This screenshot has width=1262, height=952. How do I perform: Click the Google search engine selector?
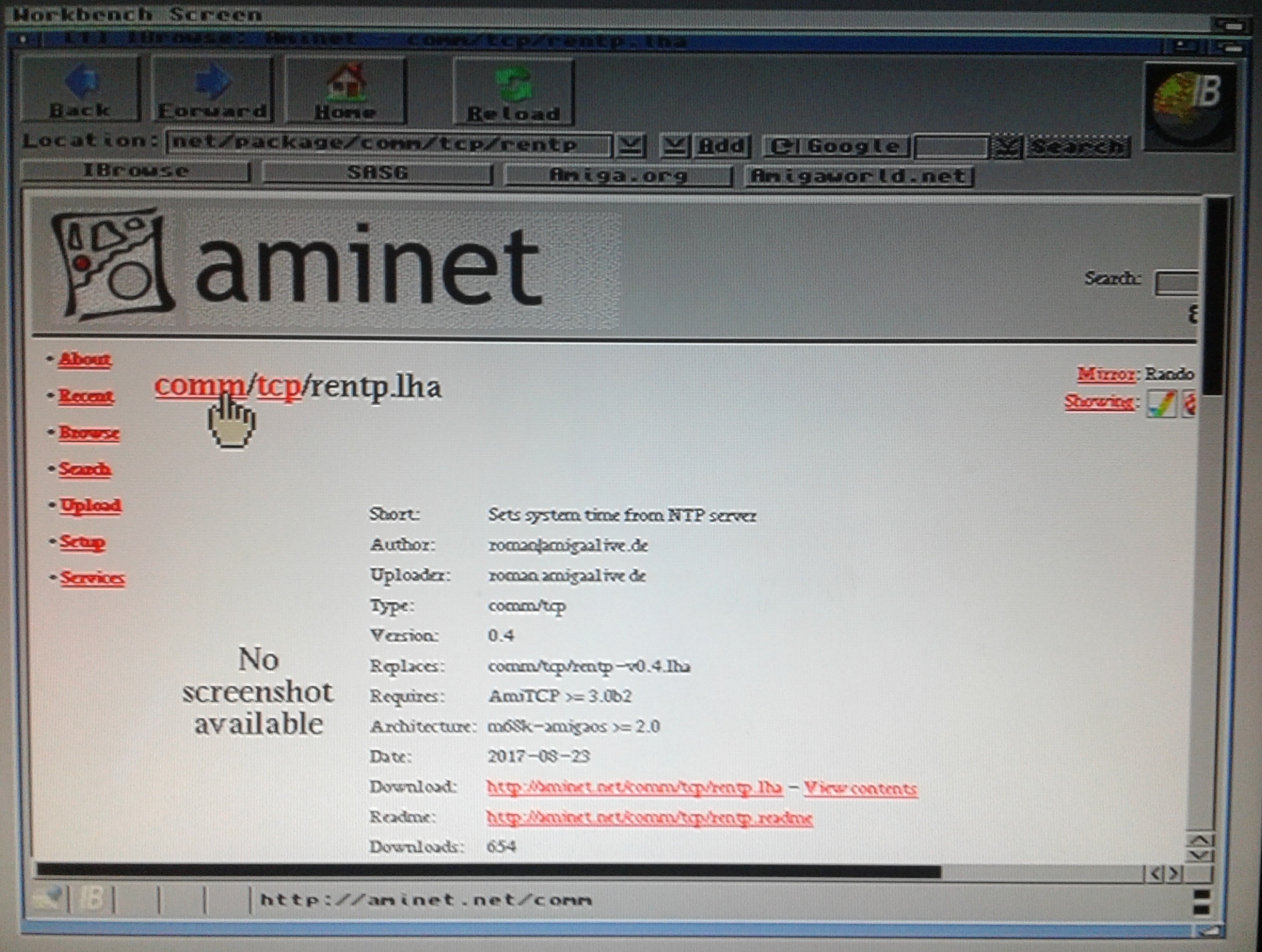tap(836, 146)
